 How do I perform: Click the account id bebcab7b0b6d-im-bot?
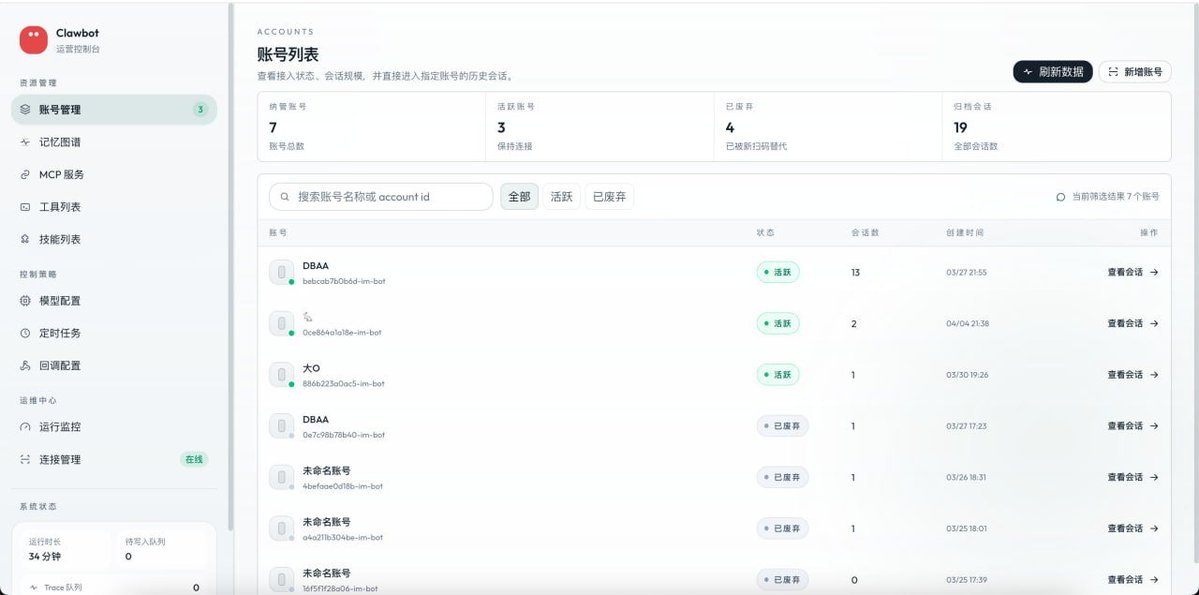[x=344, y=281]
